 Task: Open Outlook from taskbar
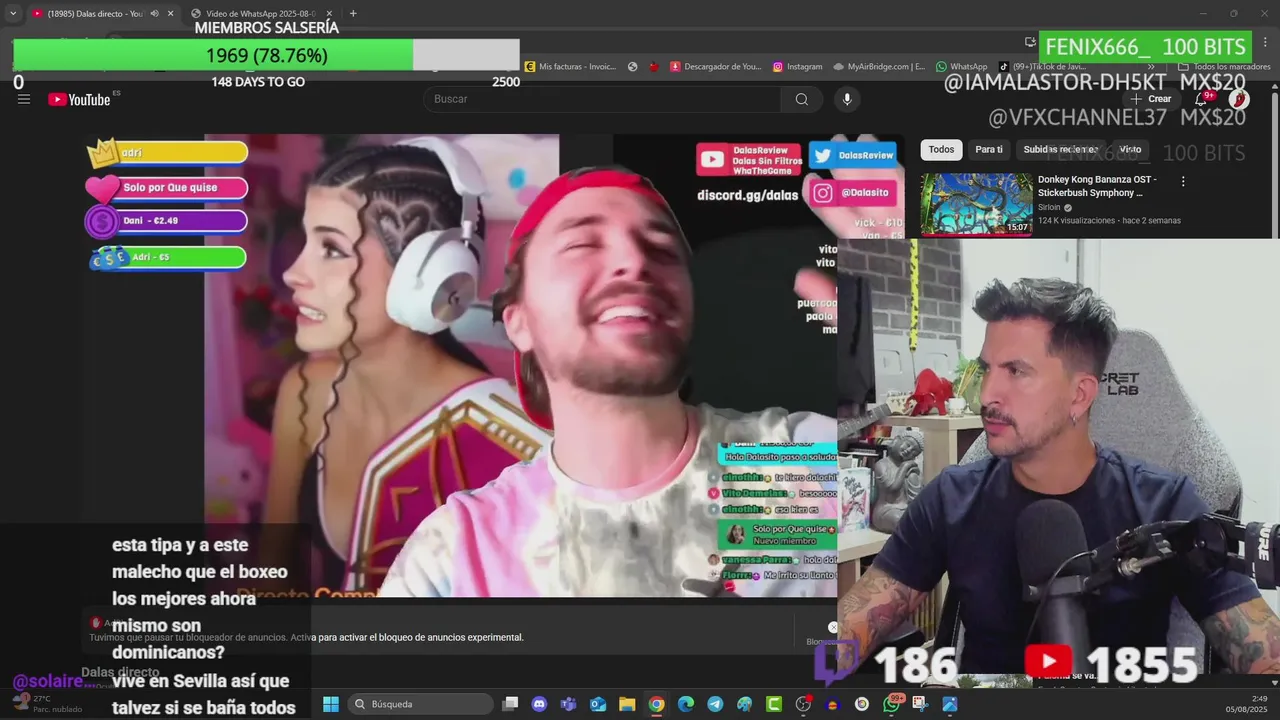[x=598, y=704]
